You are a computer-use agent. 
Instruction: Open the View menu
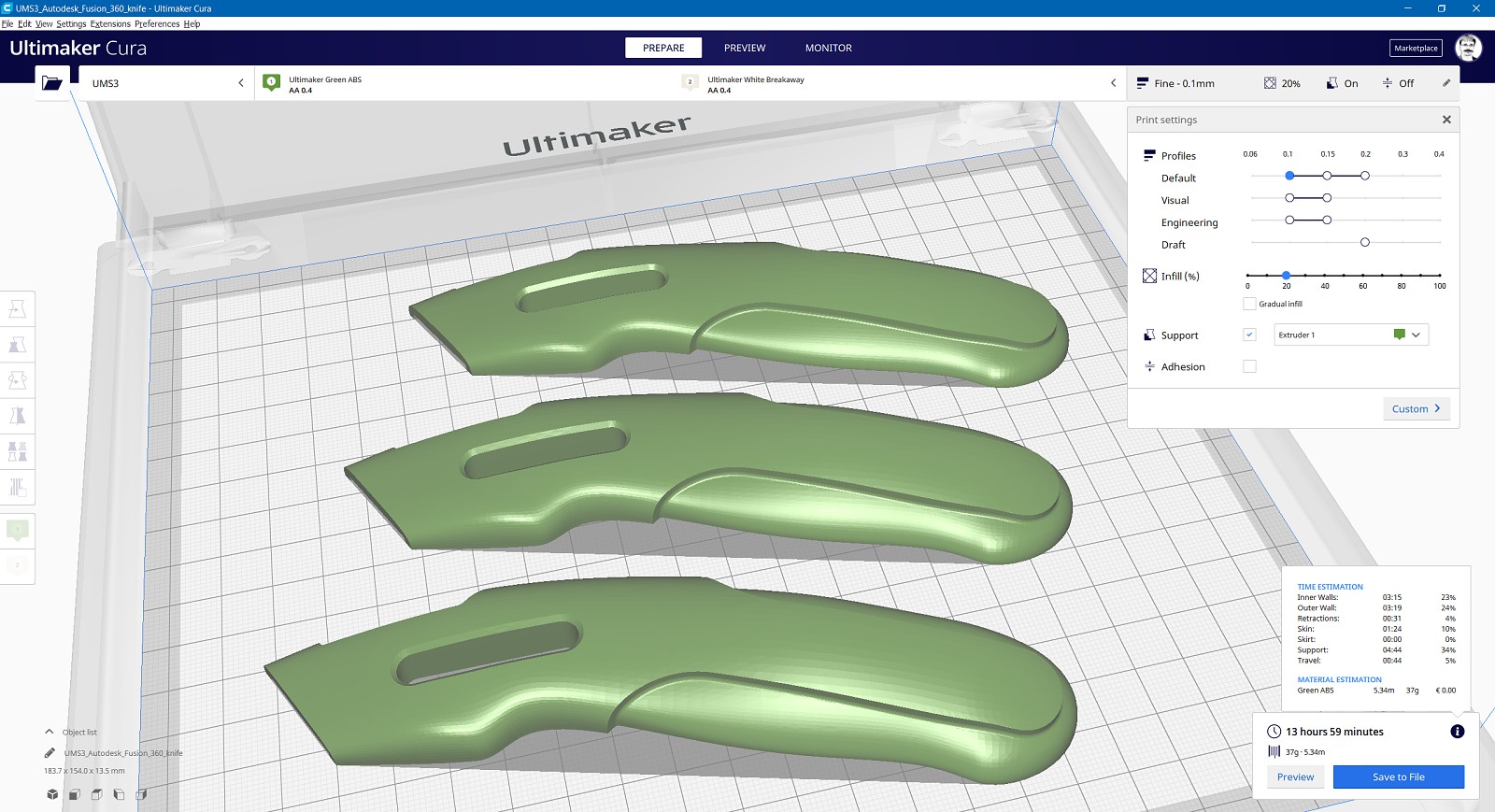44,23
